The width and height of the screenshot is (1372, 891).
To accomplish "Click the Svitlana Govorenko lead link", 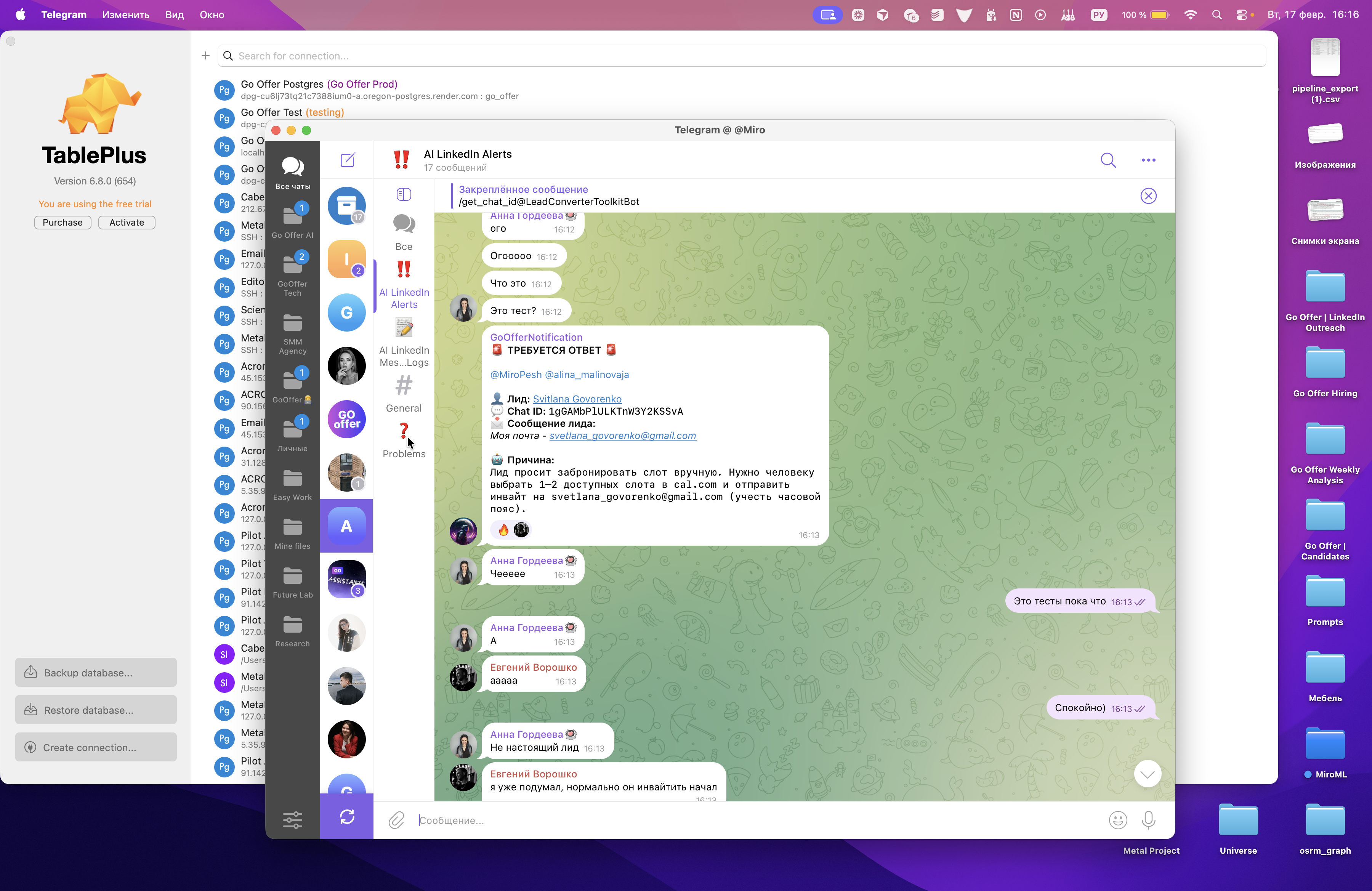I will [577, 399].
